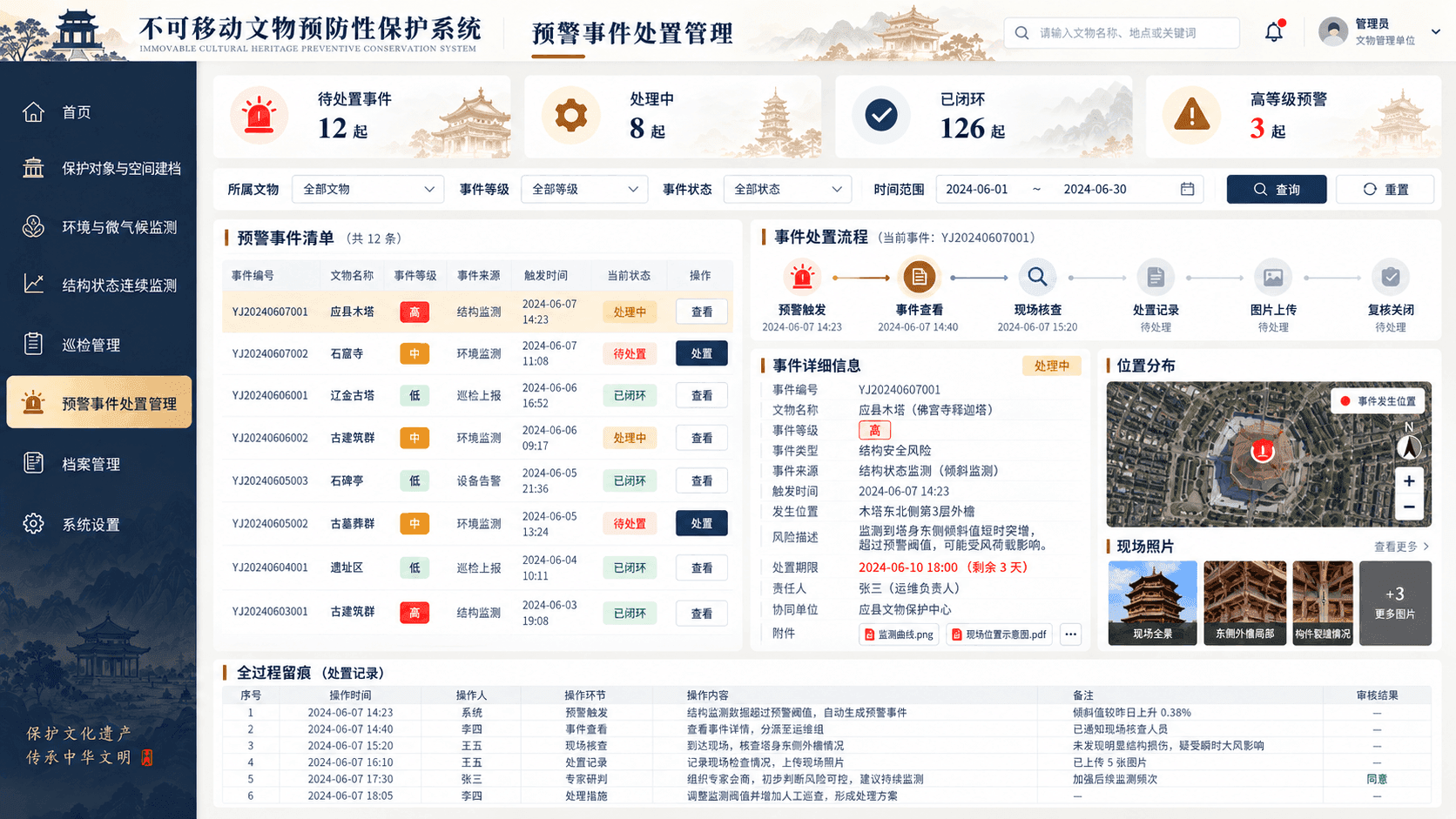Click the 重置 reset button
The image size is (1456, 819).
click(1385, 189)
